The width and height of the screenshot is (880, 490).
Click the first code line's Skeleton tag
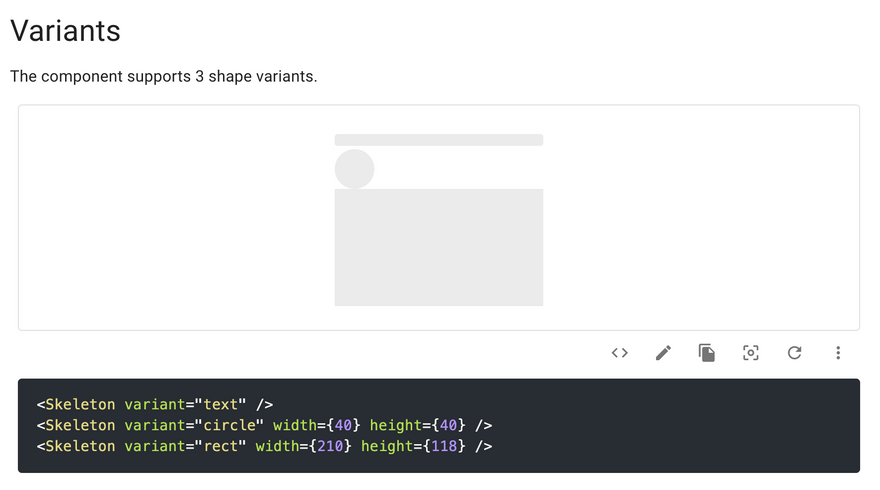[x=80, y=405]
